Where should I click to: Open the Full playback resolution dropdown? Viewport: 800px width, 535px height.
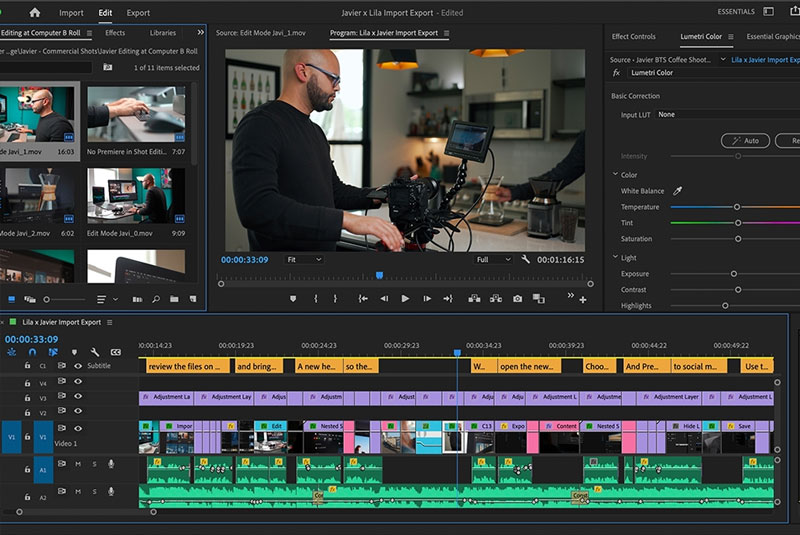[493, 259]
